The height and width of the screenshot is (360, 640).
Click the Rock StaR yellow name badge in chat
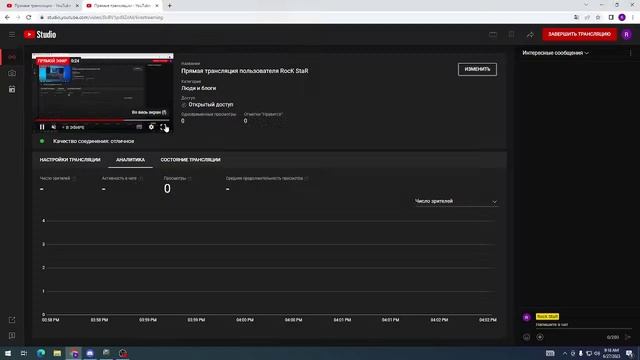547,316
